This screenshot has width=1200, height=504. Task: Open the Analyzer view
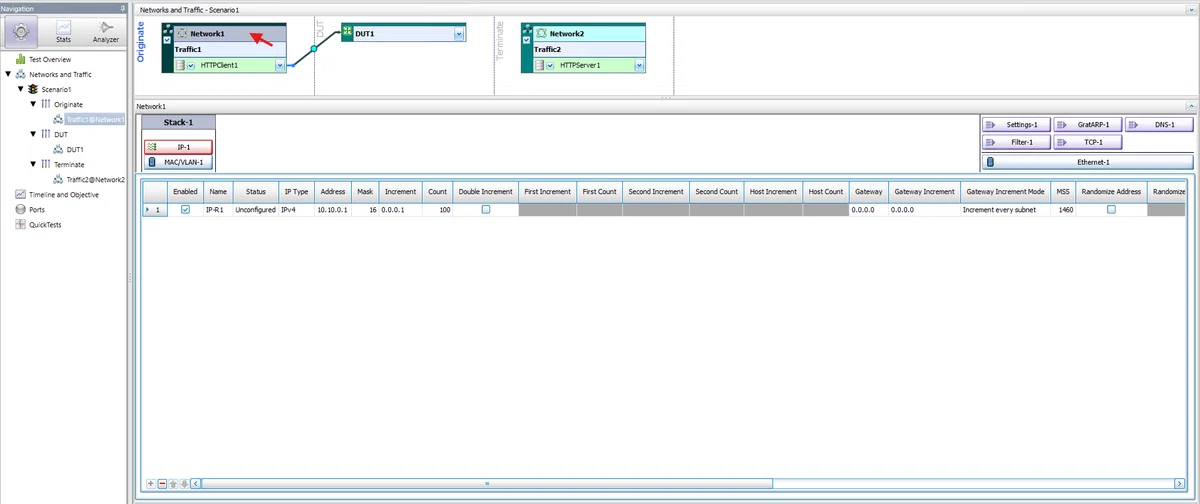(x=105, y=31)
